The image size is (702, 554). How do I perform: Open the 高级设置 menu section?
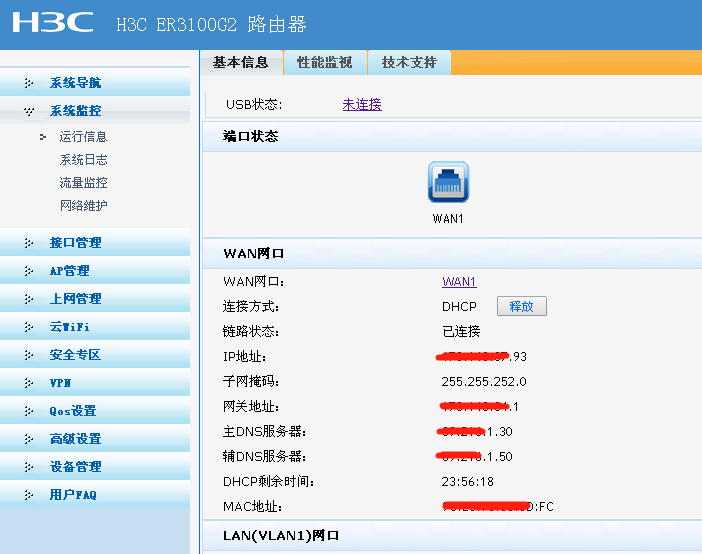[95, 438]
